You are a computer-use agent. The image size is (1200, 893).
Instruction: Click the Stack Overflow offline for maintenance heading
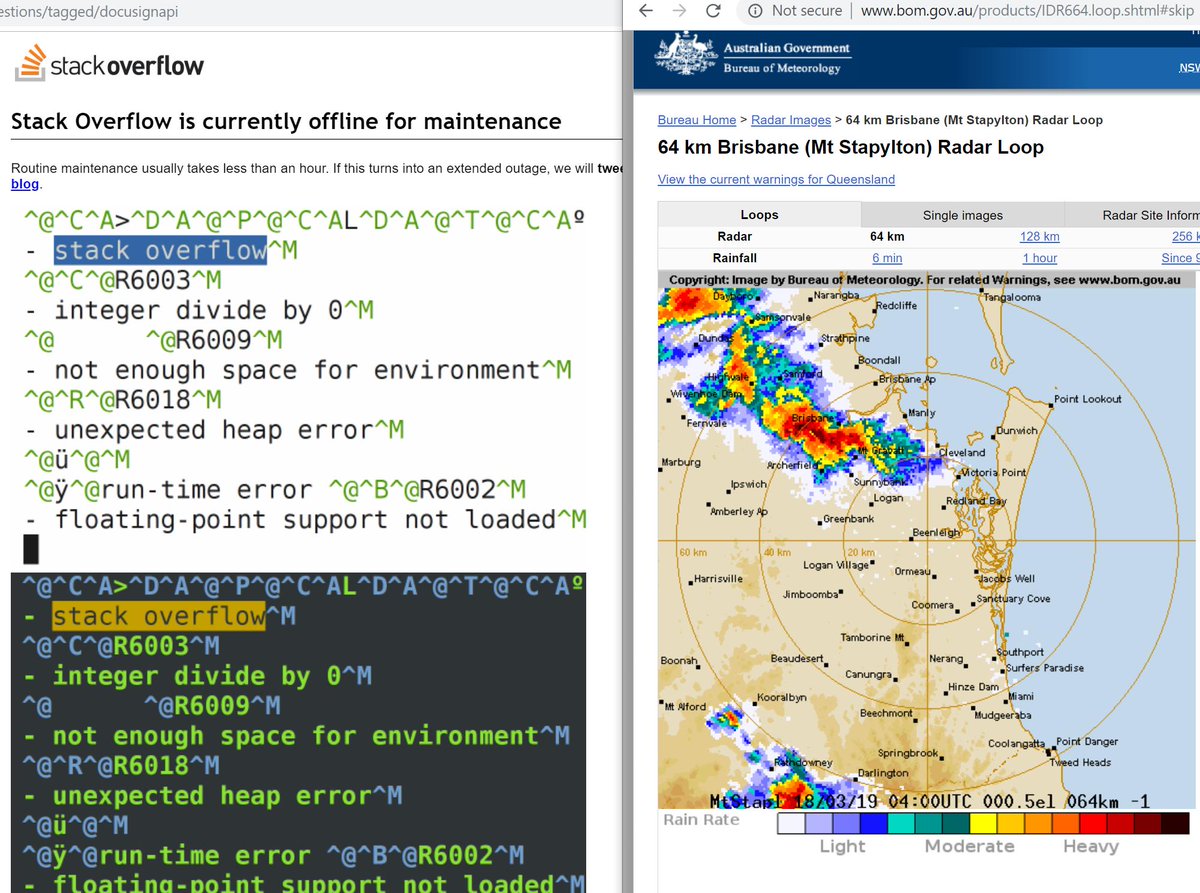286,122
